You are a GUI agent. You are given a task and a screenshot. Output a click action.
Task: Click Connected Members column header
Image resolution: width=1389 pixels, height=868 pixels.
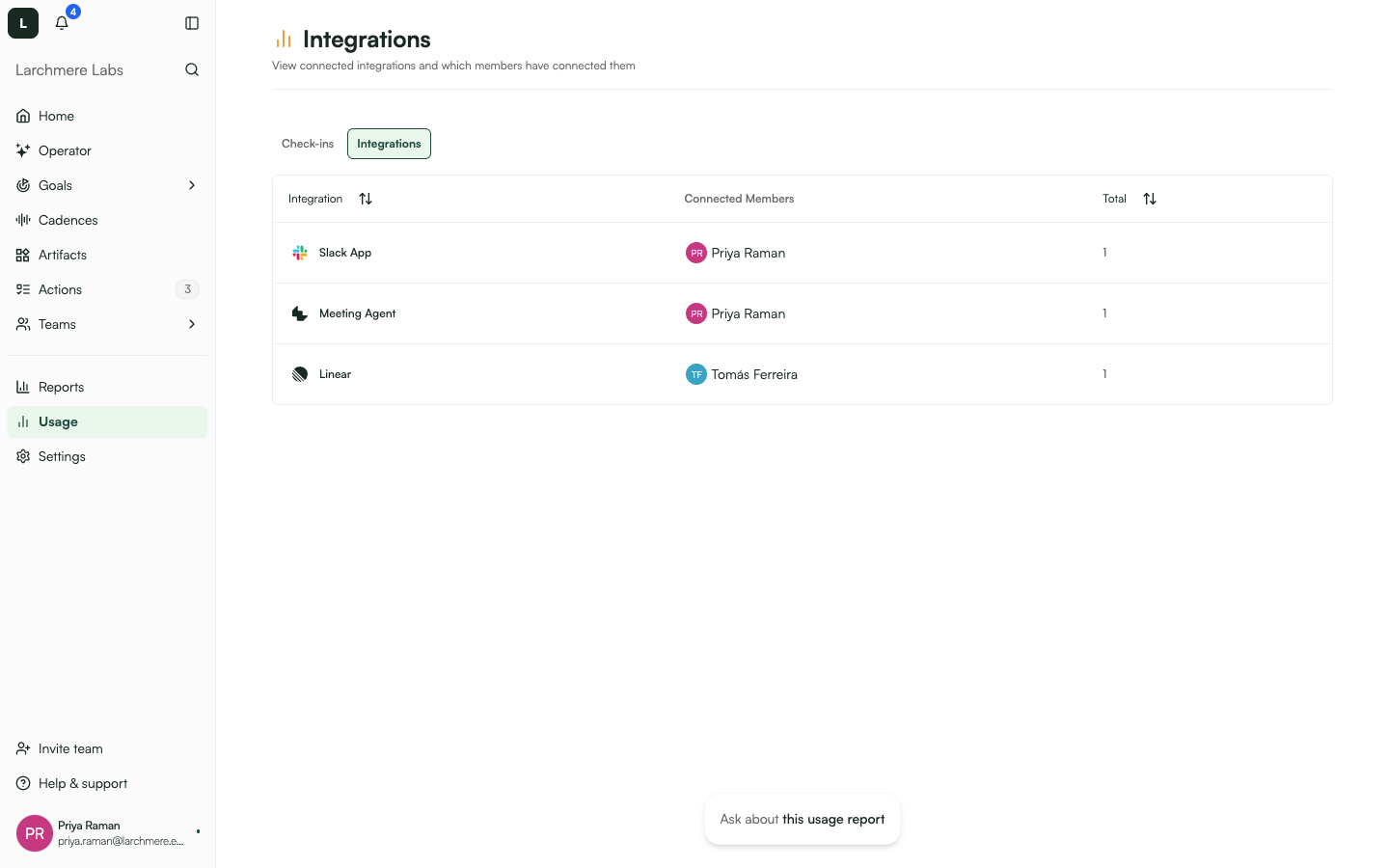pyautogui.click(x=740, y=199)
